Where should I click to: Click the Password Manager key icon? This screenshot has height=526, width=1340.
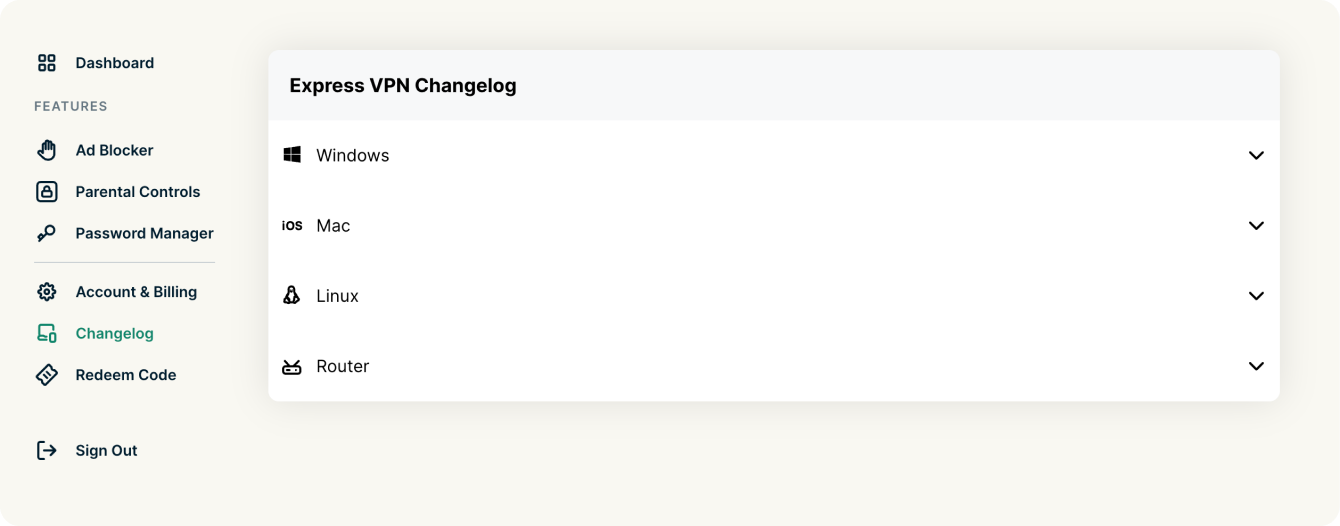(47, 234)
